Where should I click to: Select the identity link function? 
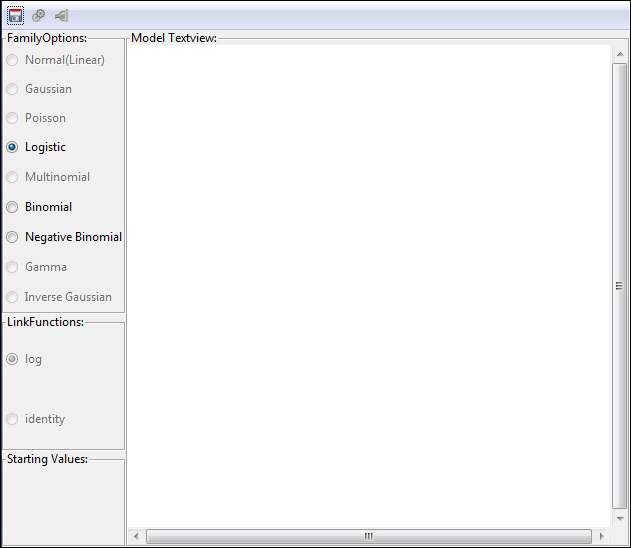tap(35, 419)
